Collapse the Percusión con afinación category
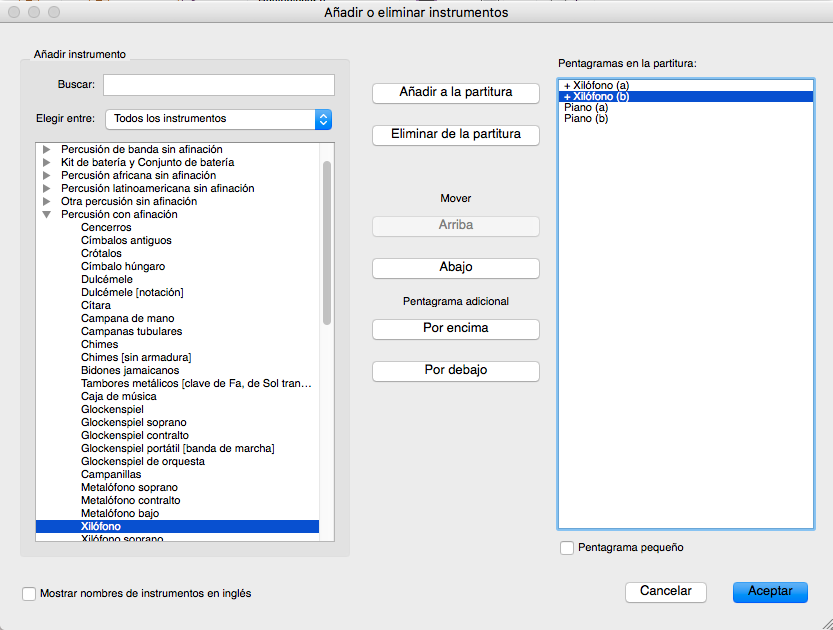The width and height of the screenshot is (833, 630). [46, 215]
